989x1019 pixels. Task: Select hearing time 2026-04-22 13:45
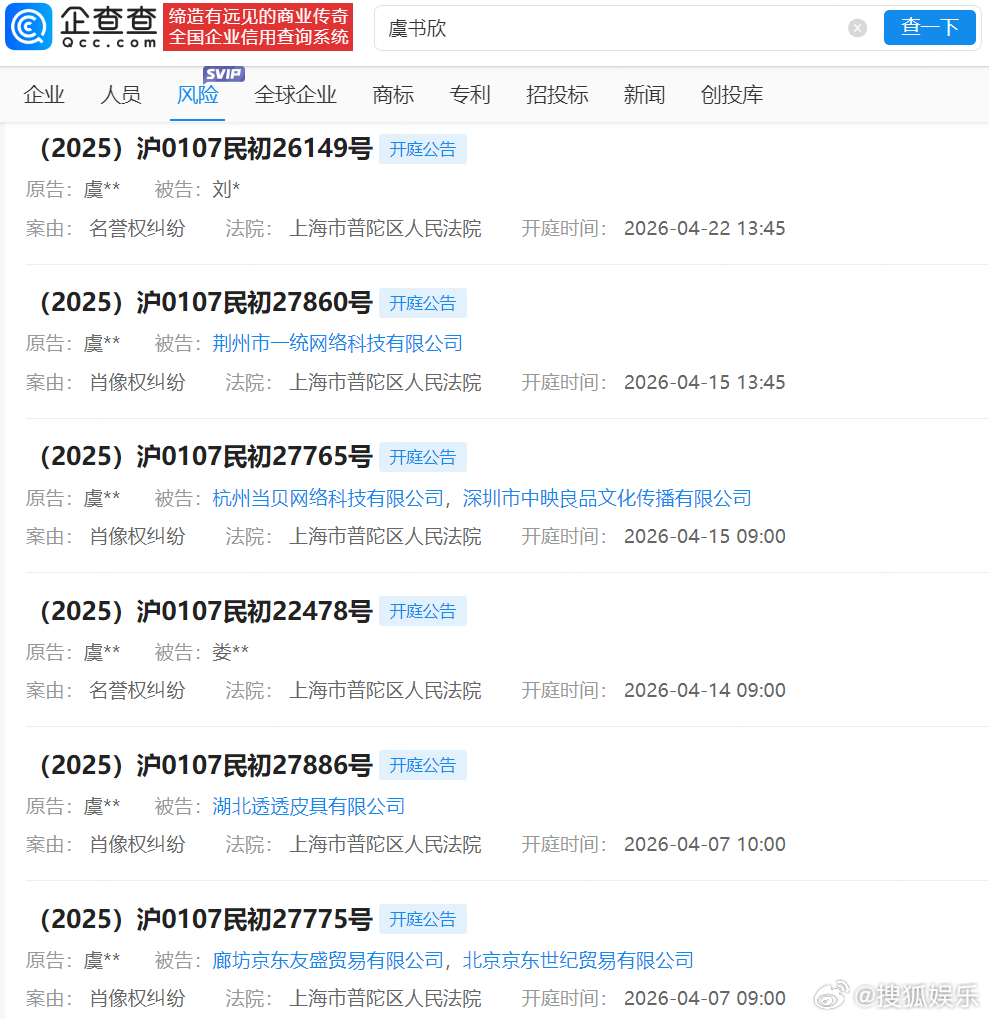point(704,229)
